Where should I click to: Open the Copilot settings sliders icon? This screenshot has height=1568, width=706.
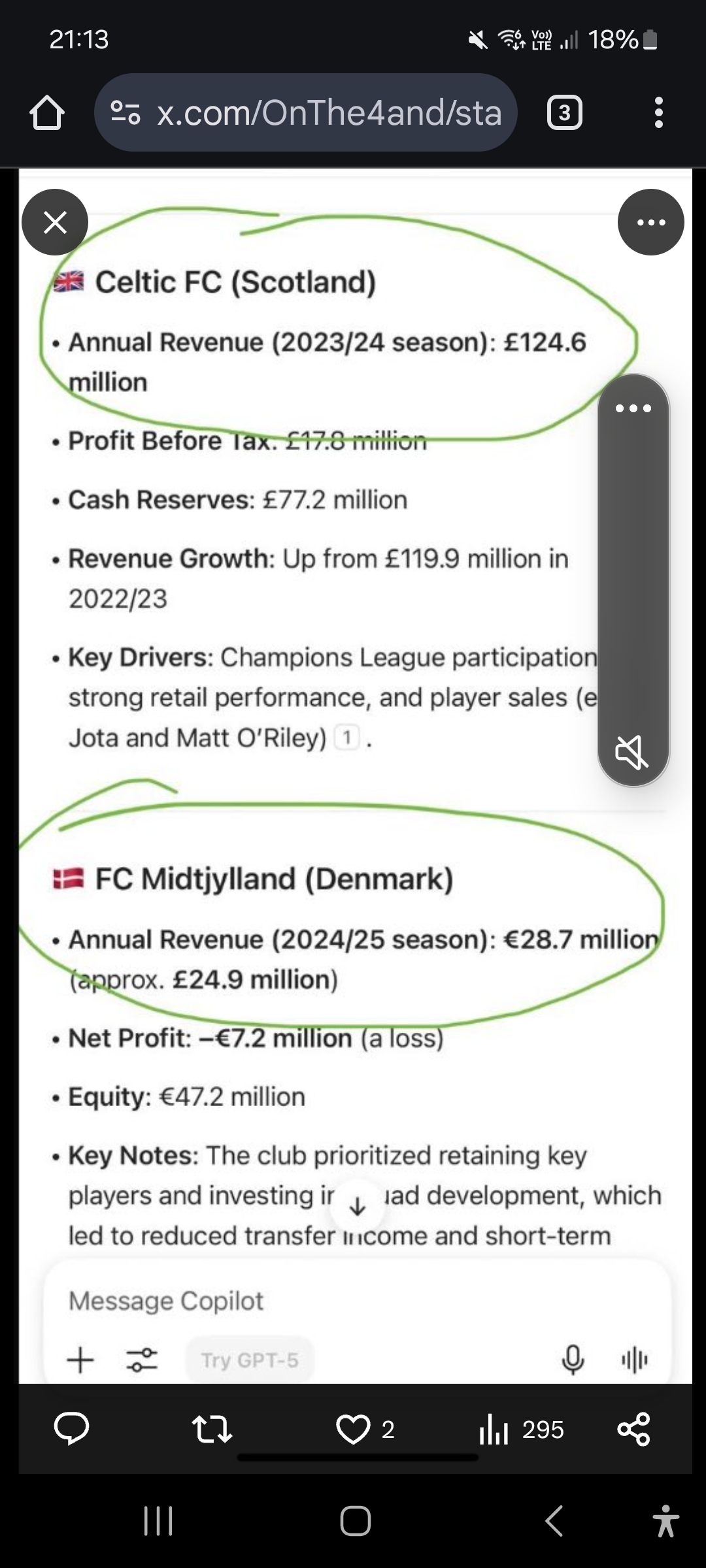pyautogui.click(x=141, y=1360)
